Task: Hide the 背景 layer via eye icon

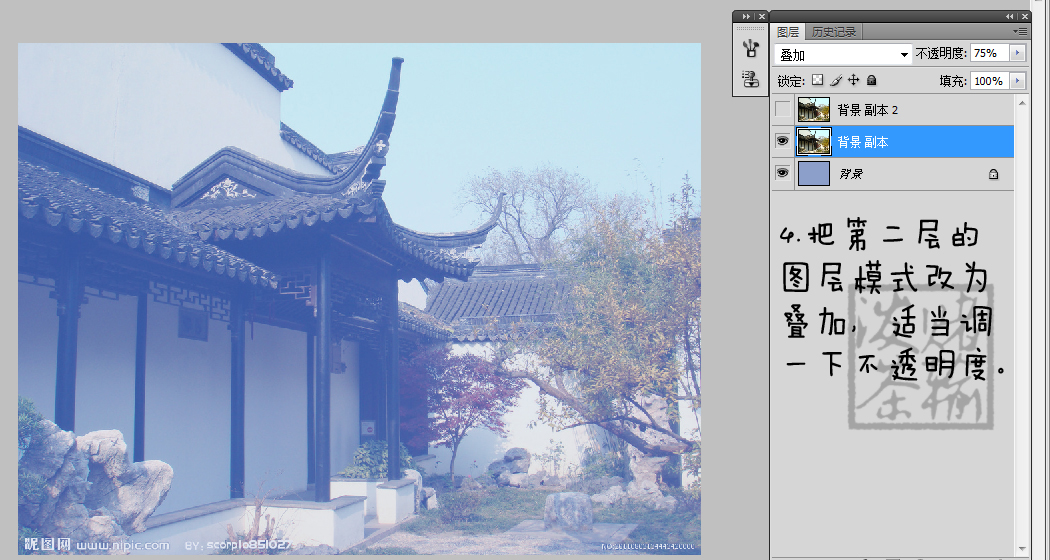Action: (x=782, y=174)
